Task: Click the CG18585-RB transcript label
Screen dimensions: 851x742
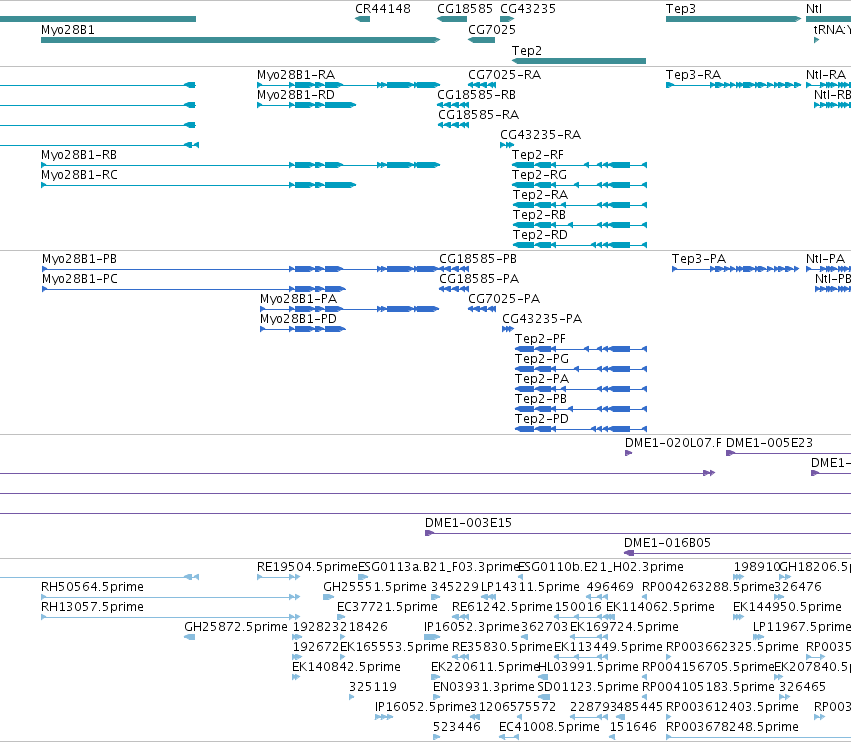Action: (477, 95)
